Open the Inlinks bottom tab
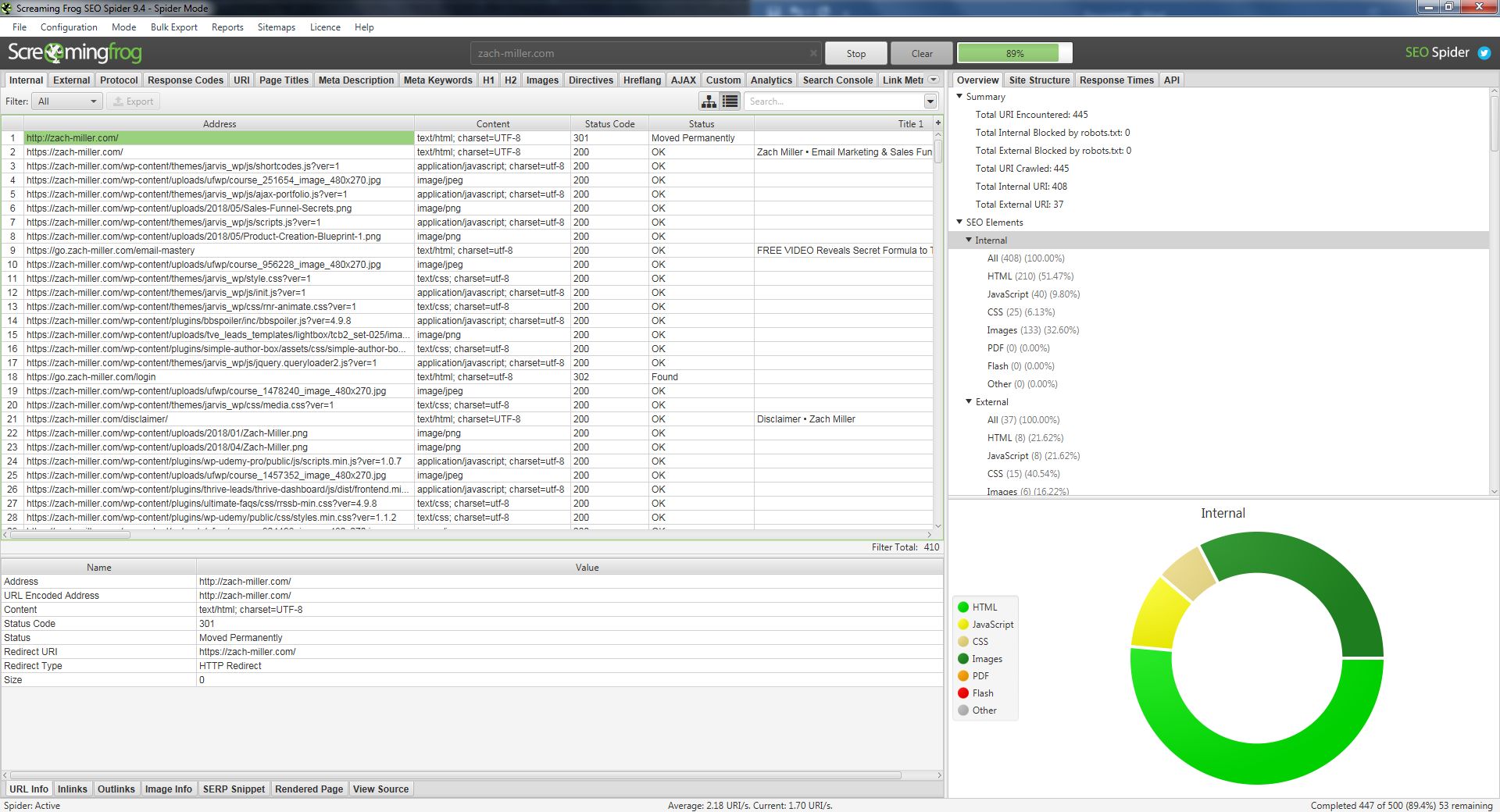Image resolution: width=1500 pixels, height=812 pixels. (x=73, y=789)
